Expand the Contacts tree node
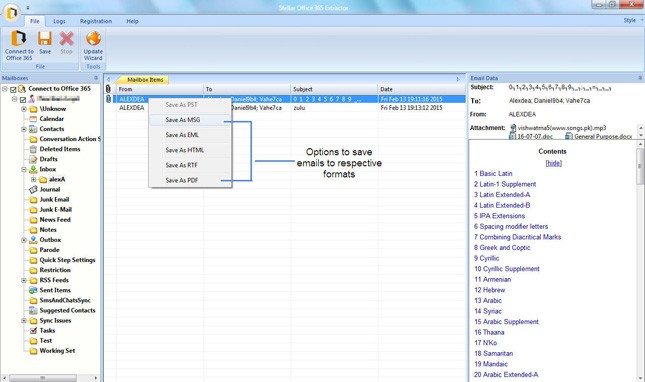This screenshot has height=382, width=645. (24, 129)
